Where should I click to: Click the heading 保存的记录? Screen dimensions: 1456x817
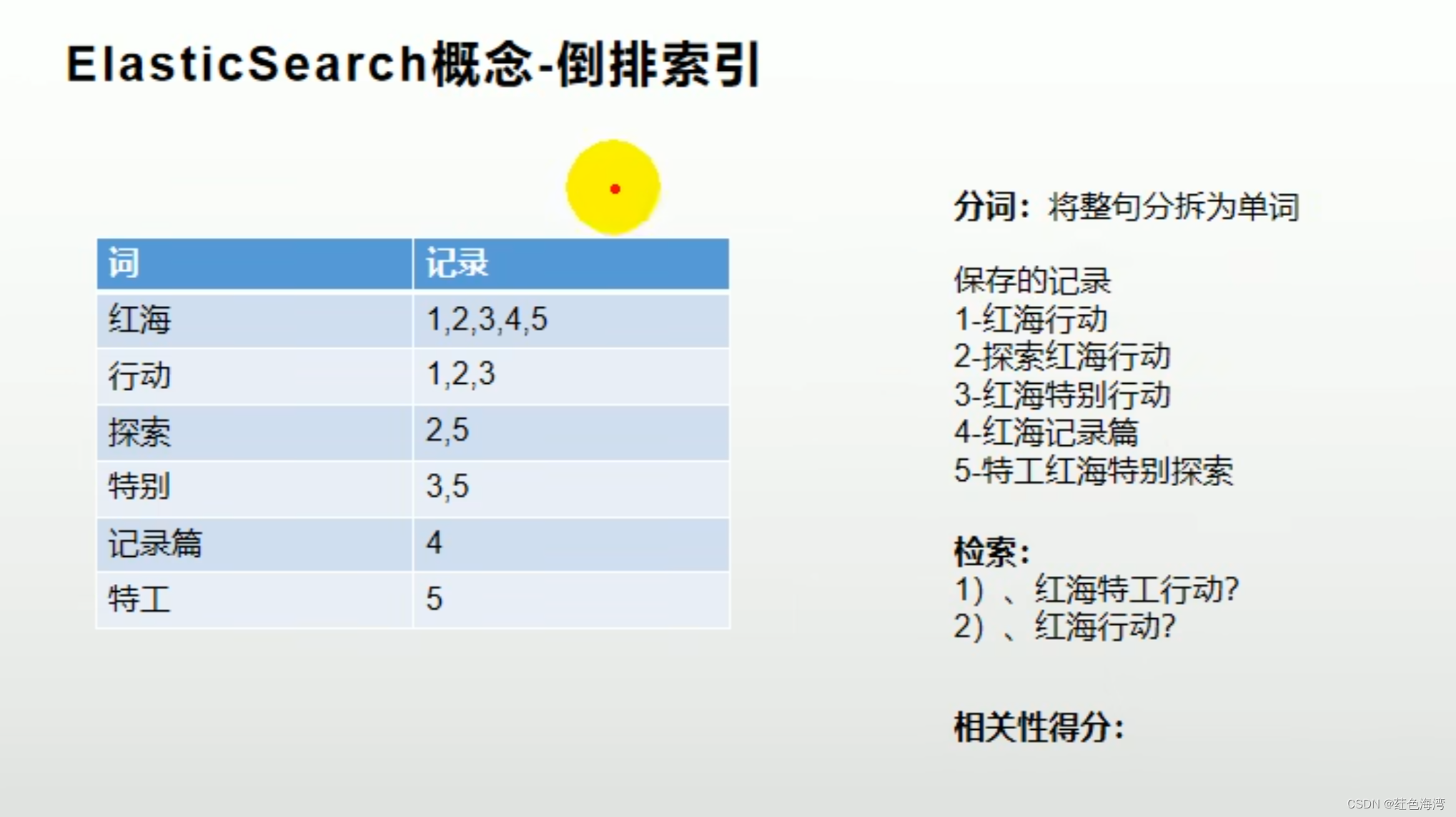[1032, 281]
